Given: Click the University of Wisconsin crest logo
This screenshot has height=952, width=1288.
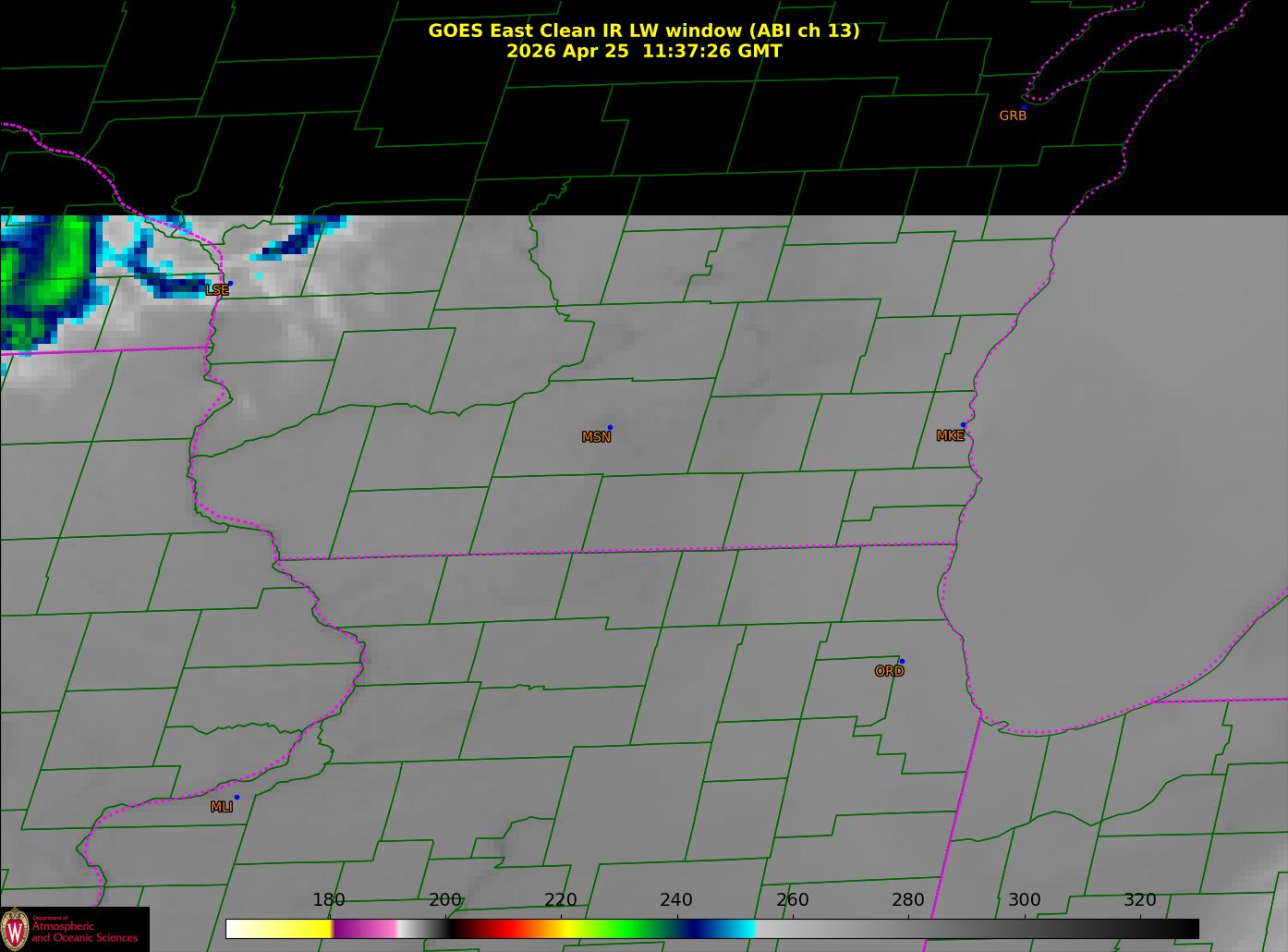Looking at the screenshot, I should pos(15,928).
